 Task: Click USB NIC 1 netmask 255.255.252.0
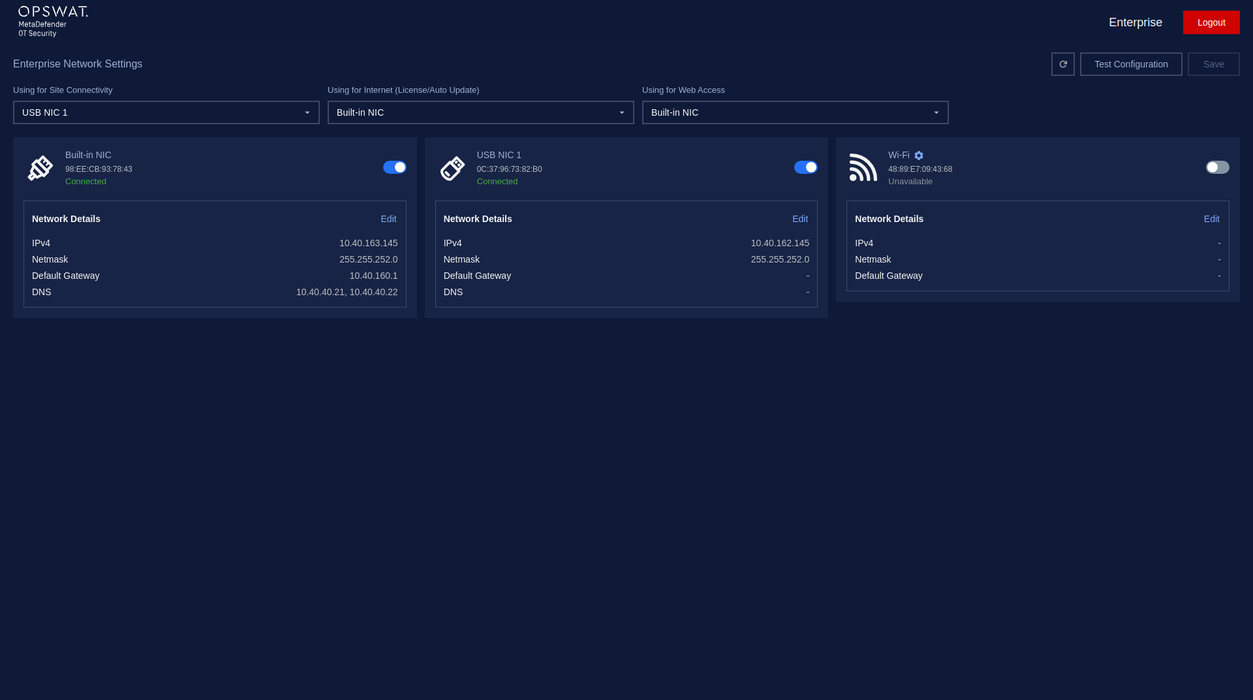coord(780,259)
